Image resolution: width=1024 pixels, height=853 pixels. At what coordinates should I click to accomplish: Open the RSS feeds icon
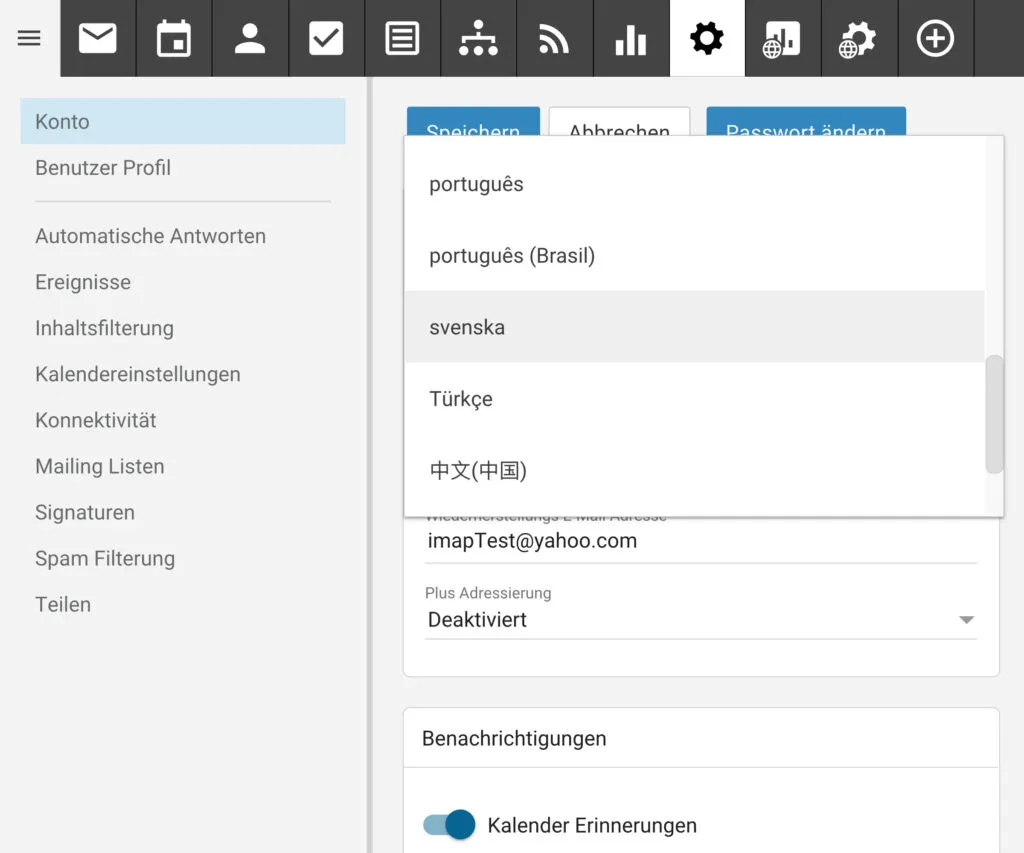[x=554, y=39]
